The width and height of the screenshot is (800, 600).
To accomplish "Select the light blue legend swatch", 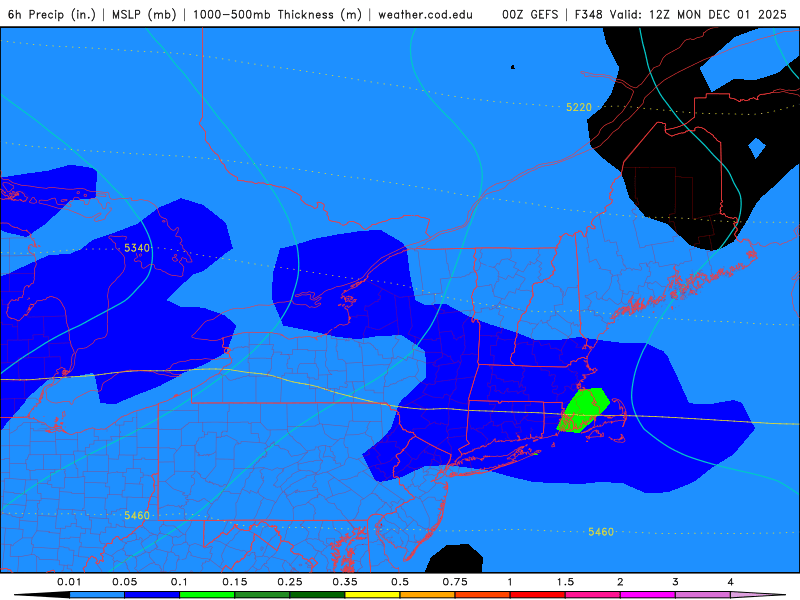I will (97, 595).
